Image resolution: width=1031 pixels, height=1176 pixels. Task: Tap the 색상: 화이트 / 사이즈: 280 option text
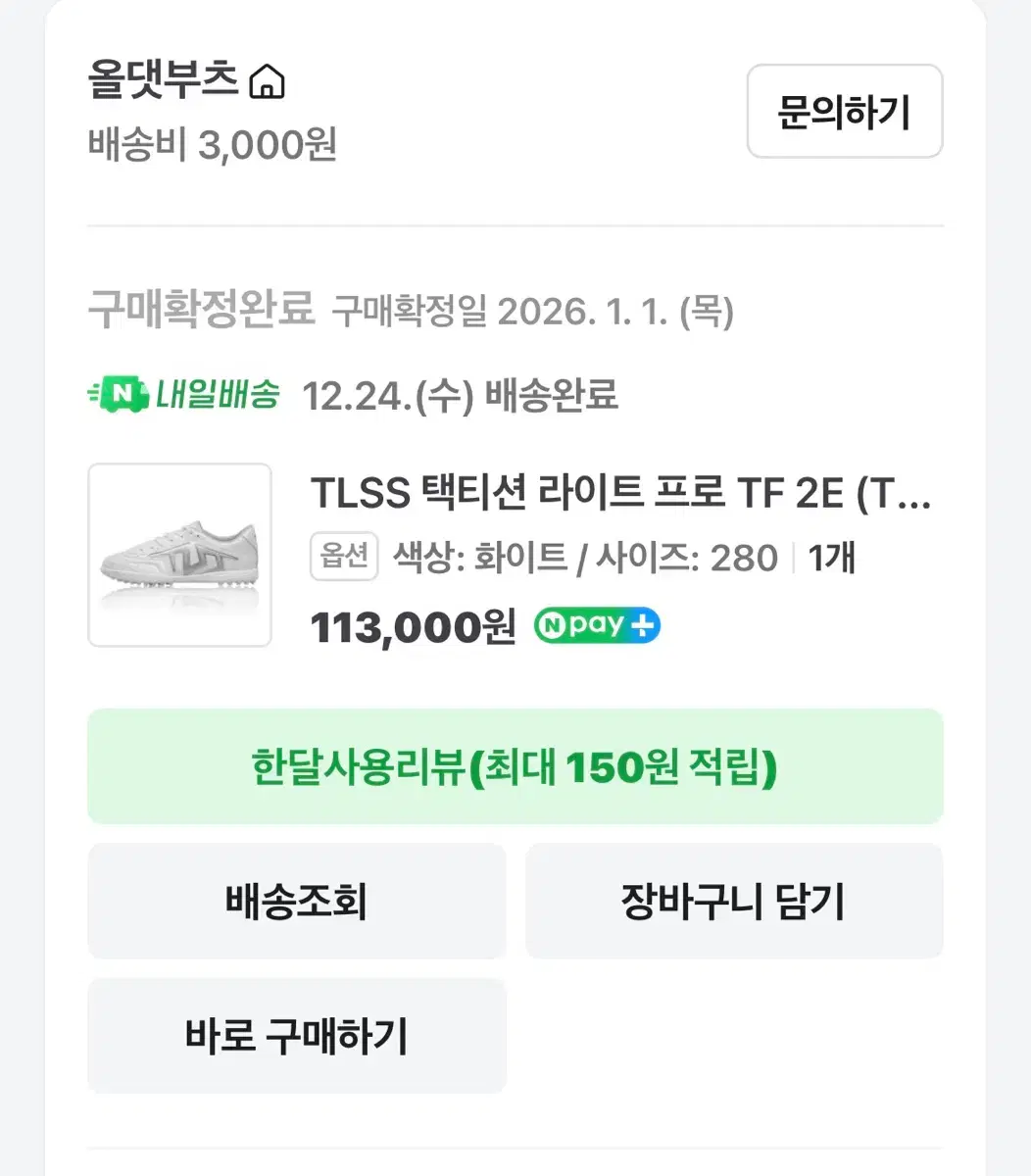click(x=585, y=558)
